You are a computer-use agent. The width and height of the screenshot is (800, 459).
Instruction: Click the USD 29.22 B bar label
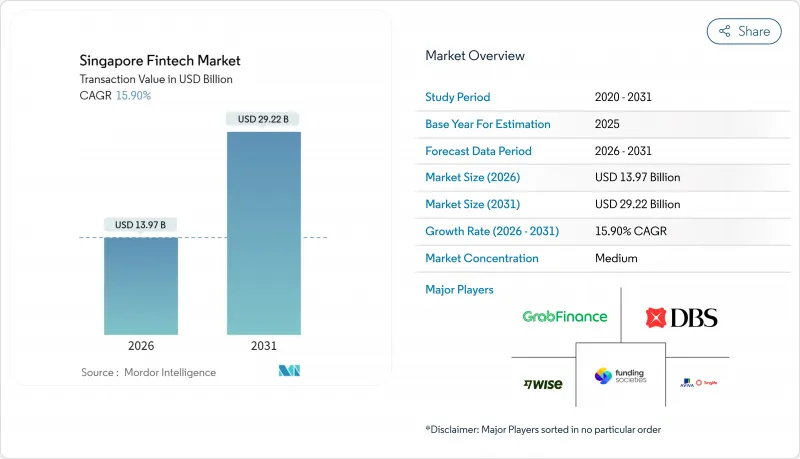pos(264,119)
